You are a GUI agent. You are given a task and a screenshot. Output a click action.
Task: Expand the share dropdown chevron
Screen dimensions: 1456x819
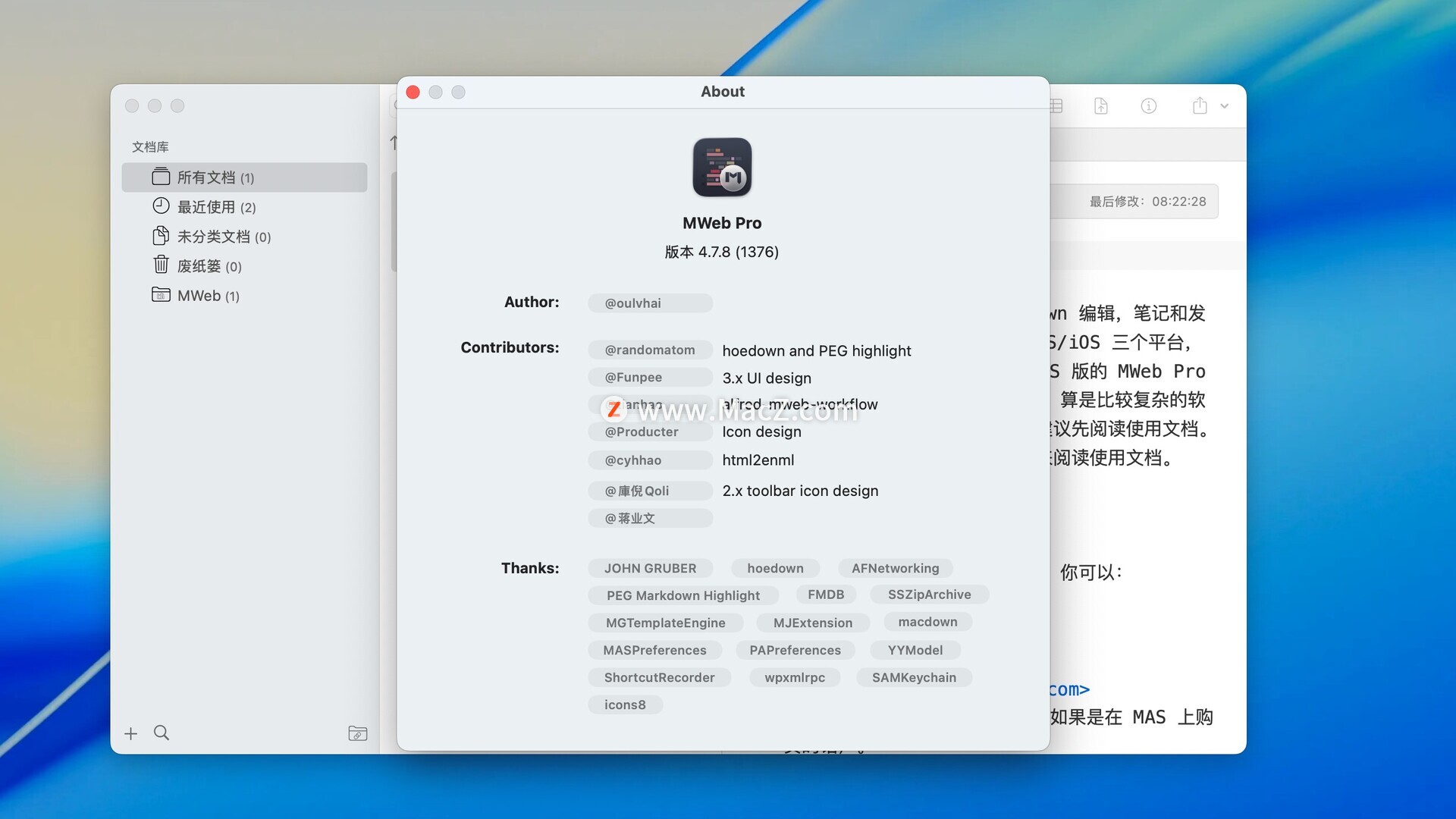tap(1225, 106)
